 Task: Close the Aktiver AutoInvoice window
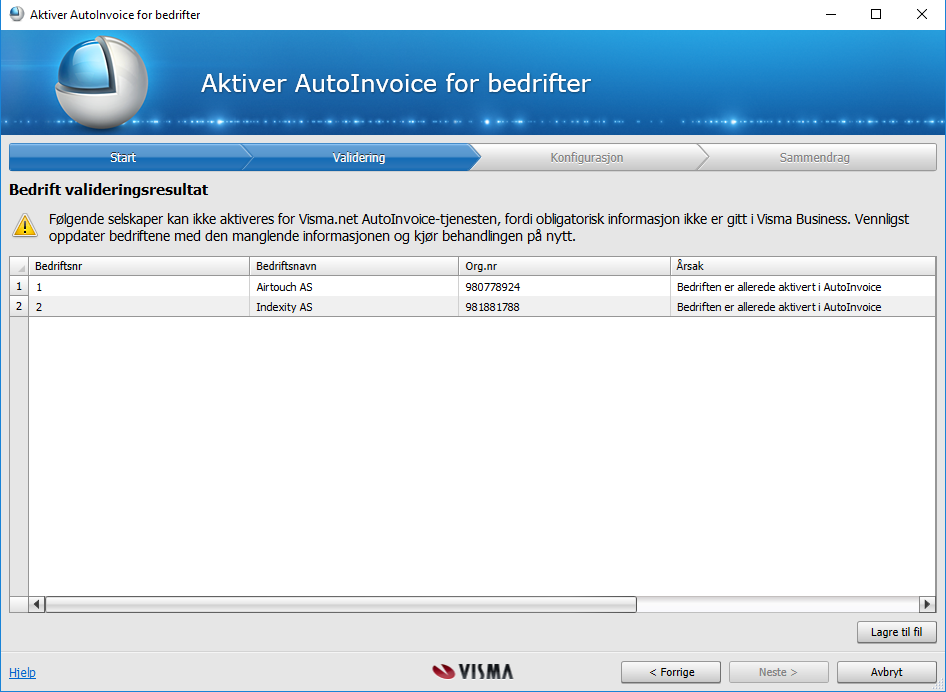click(x=922, y=14)
